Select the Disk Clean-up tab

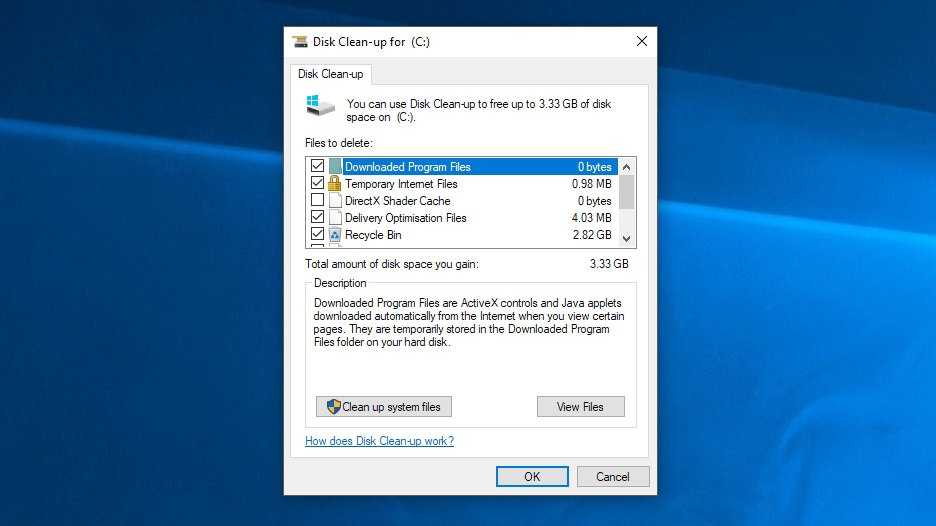coord(331,75)
